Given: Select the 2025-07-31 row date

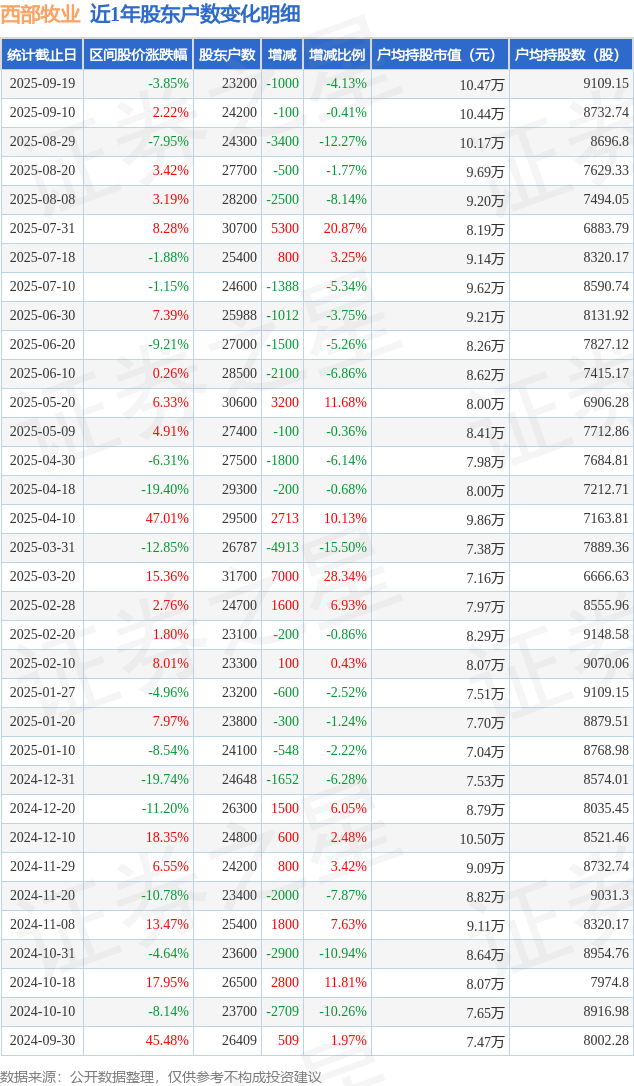Looking at the screenshot, I should click(43, 229).
